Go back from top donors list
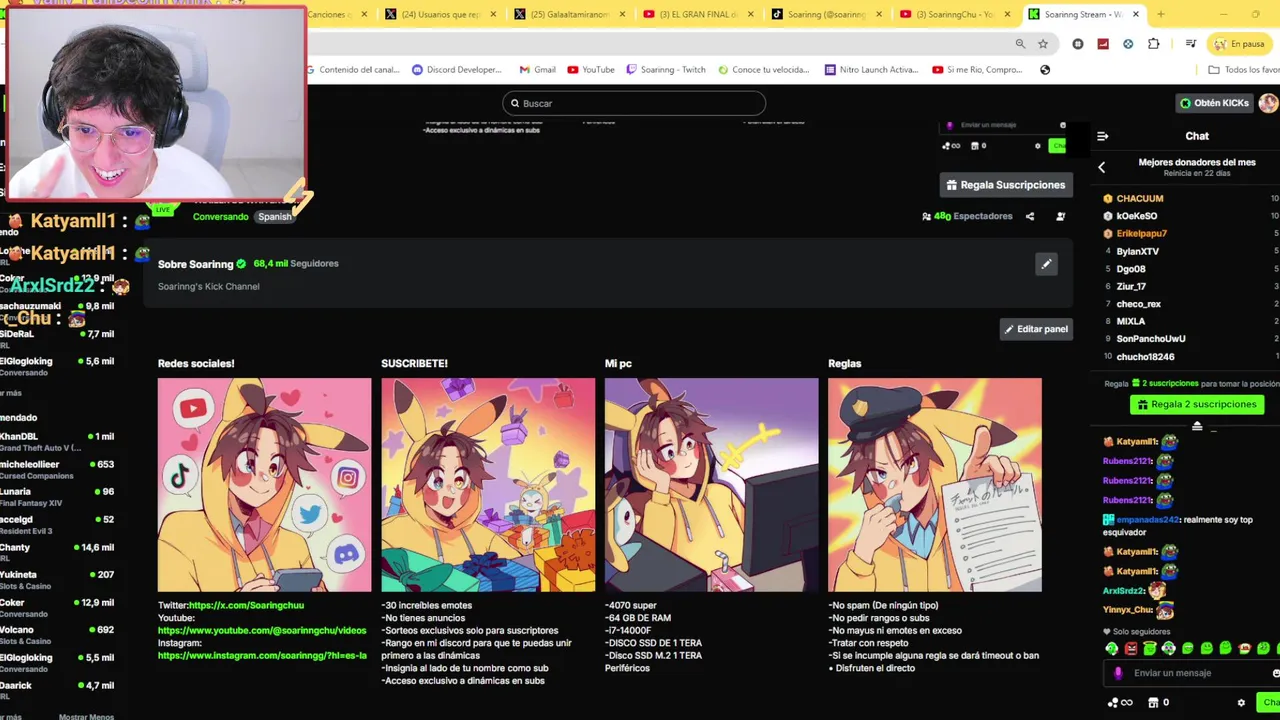The height and width of the screenshot is (720, 1280). (x=1102, y=167)
